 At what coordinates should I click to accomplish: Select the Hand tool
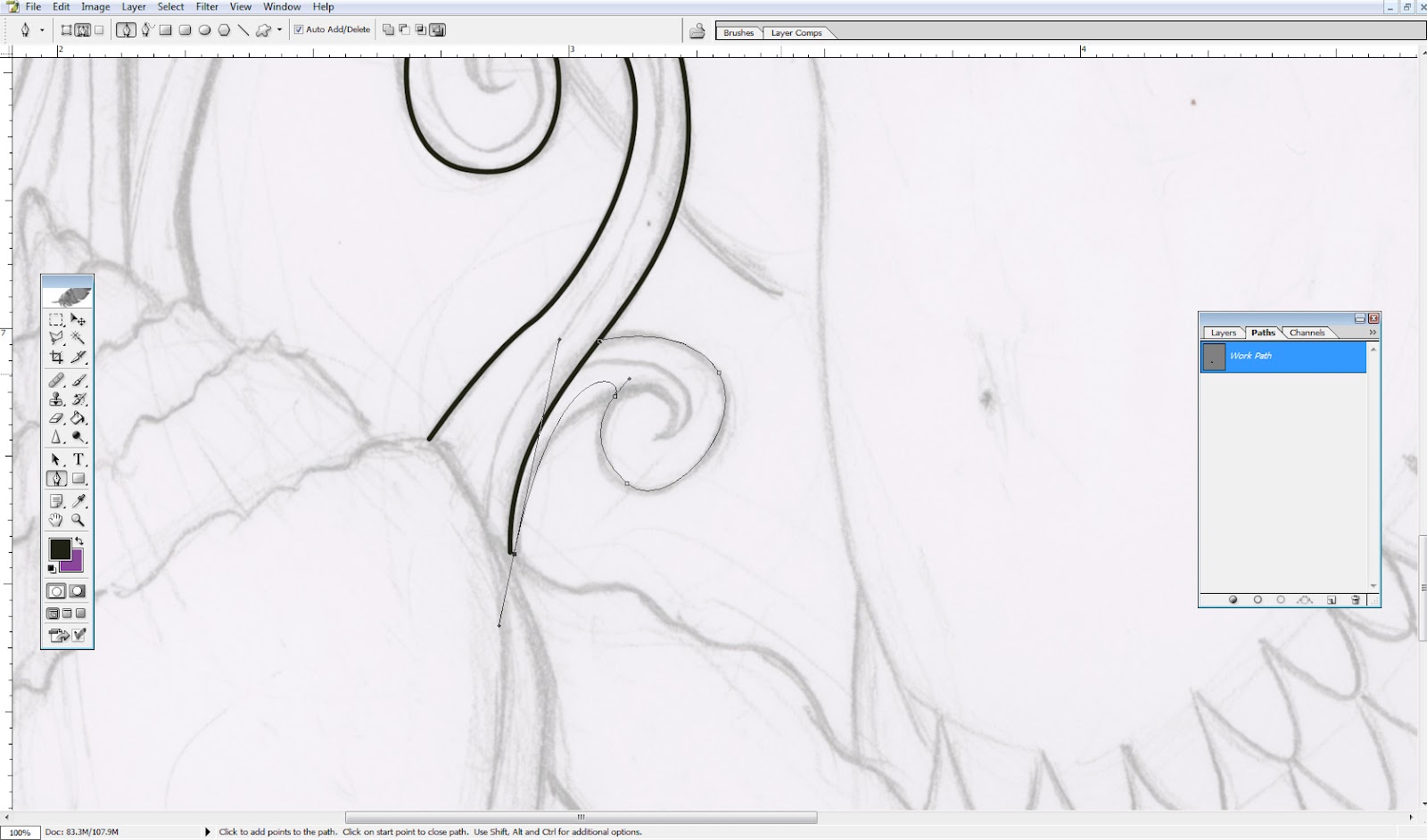[55, 520]
